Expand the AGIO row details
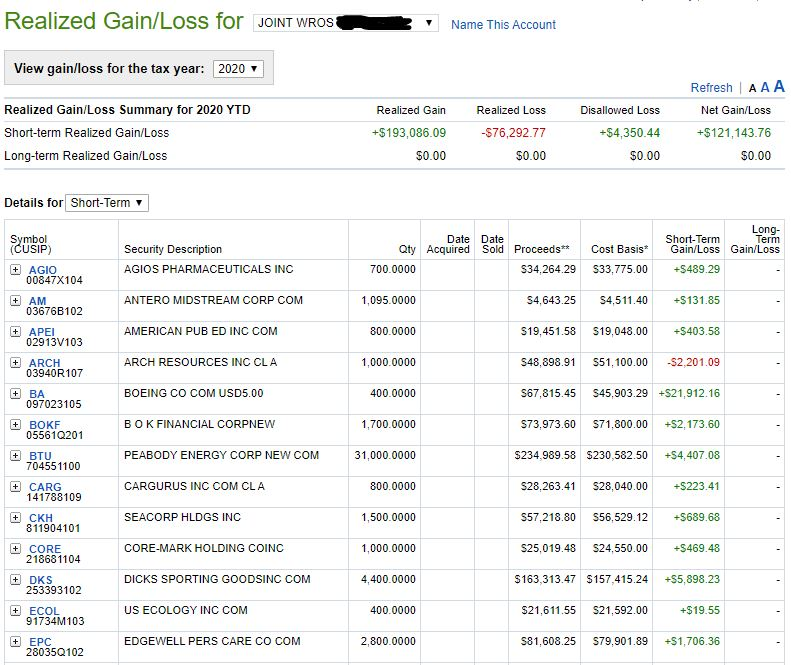The image size is (791, 665). [x=15, y=269]
